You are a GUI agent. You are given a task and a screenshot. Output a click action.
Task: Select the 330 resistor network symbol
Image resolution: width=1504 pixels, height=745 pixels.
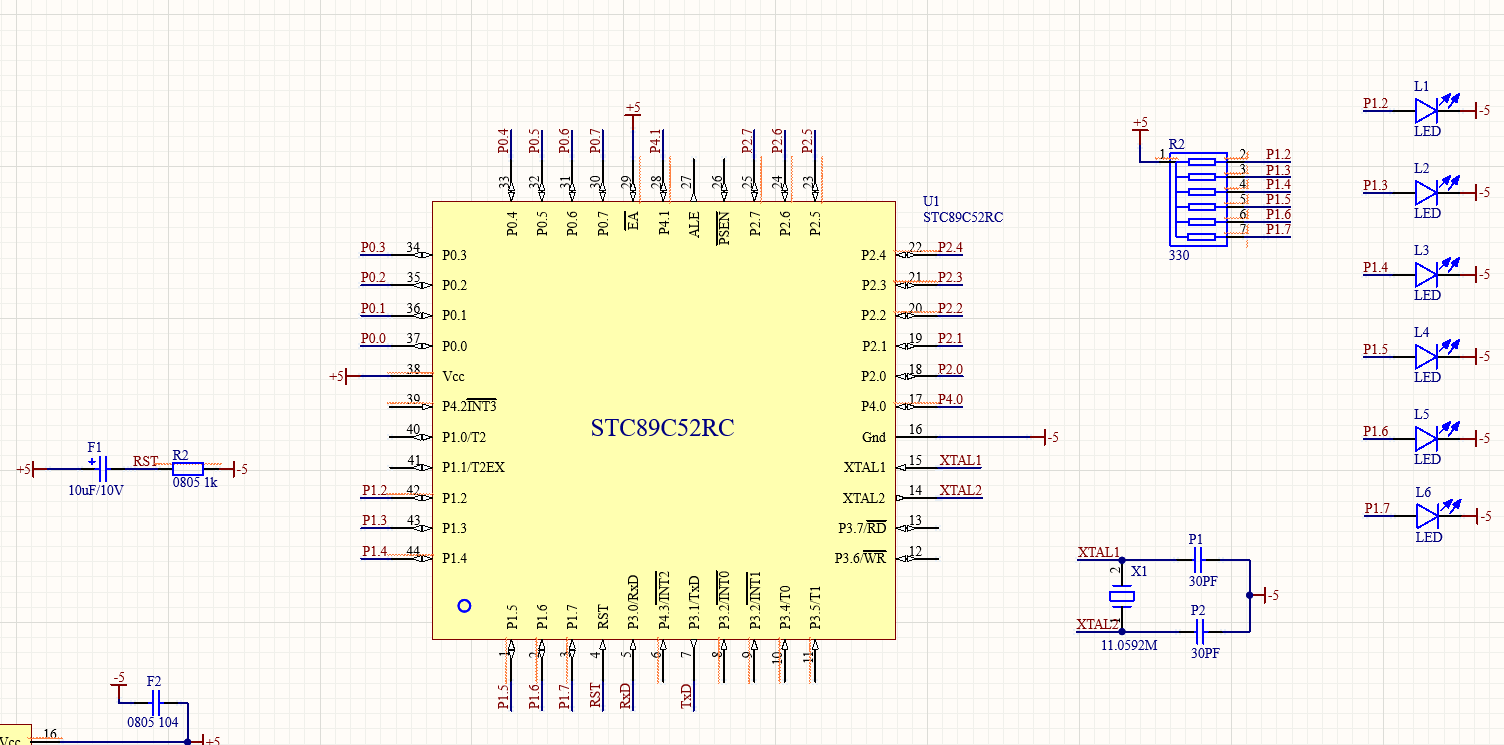pyautogui.click(x=1197, y=198)
